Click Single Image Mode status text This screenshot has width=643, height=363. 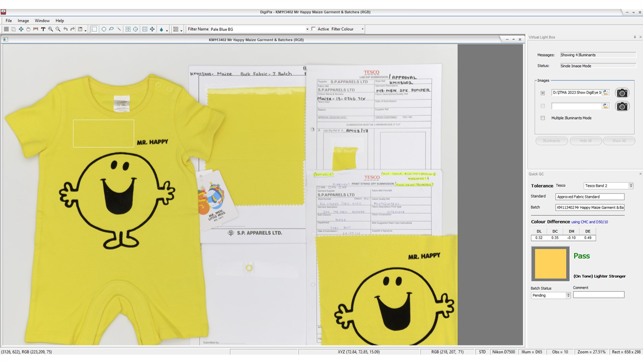click(x=576, y=66)
